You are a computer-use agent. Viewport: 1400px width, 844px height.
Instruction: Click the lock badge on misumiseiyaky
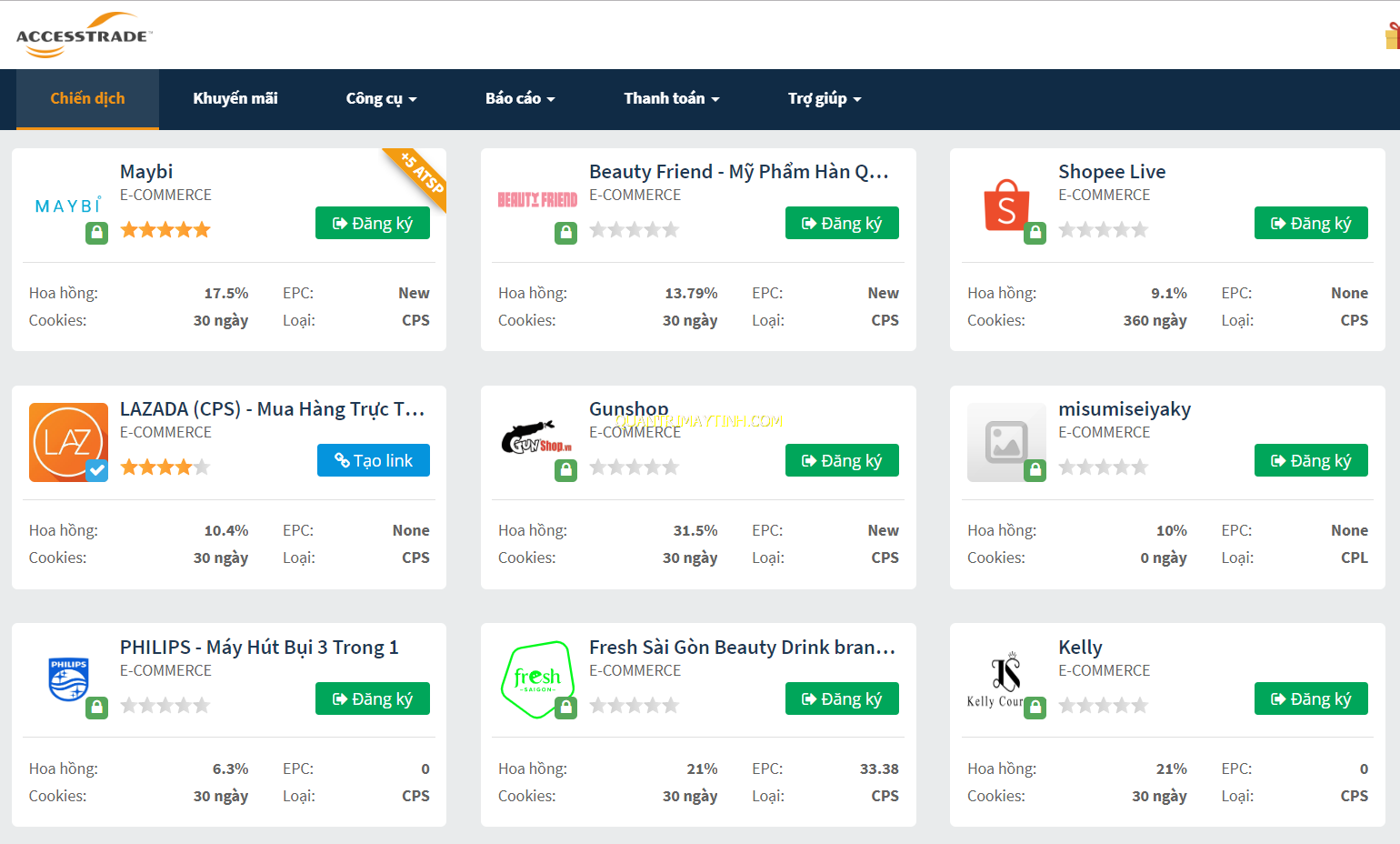pyautogui.click(x=1035, y=470)
